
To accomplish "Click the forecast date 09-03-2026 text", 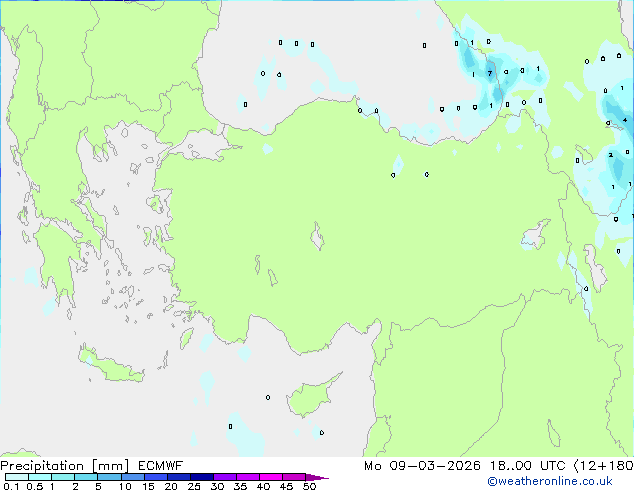I will [435, 466].
